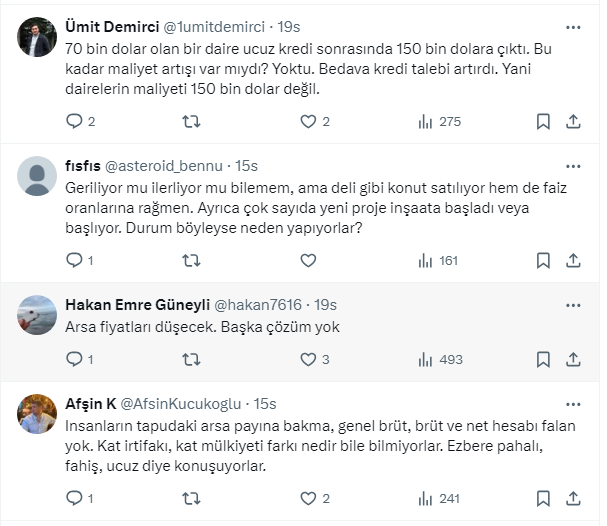Retweet Ümit Demirci's post
607x526 pixels.
click(190, 122)
